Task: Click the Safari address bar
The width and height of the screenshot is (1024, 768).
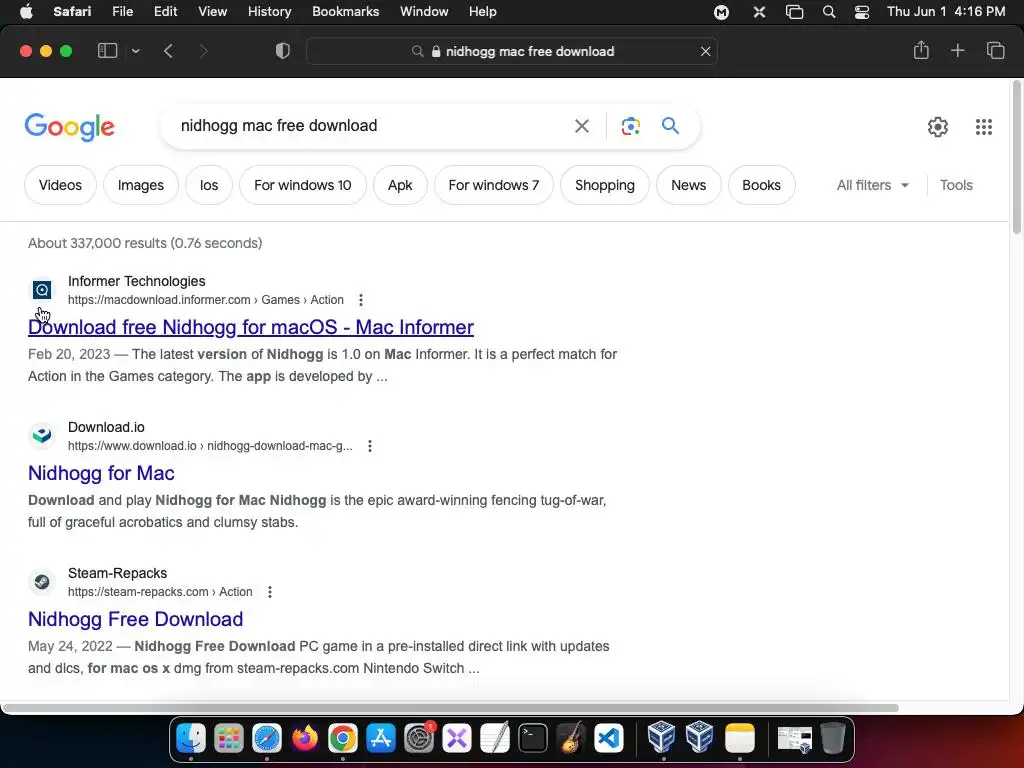Action: pyautogui.click(x=512, y=51)
